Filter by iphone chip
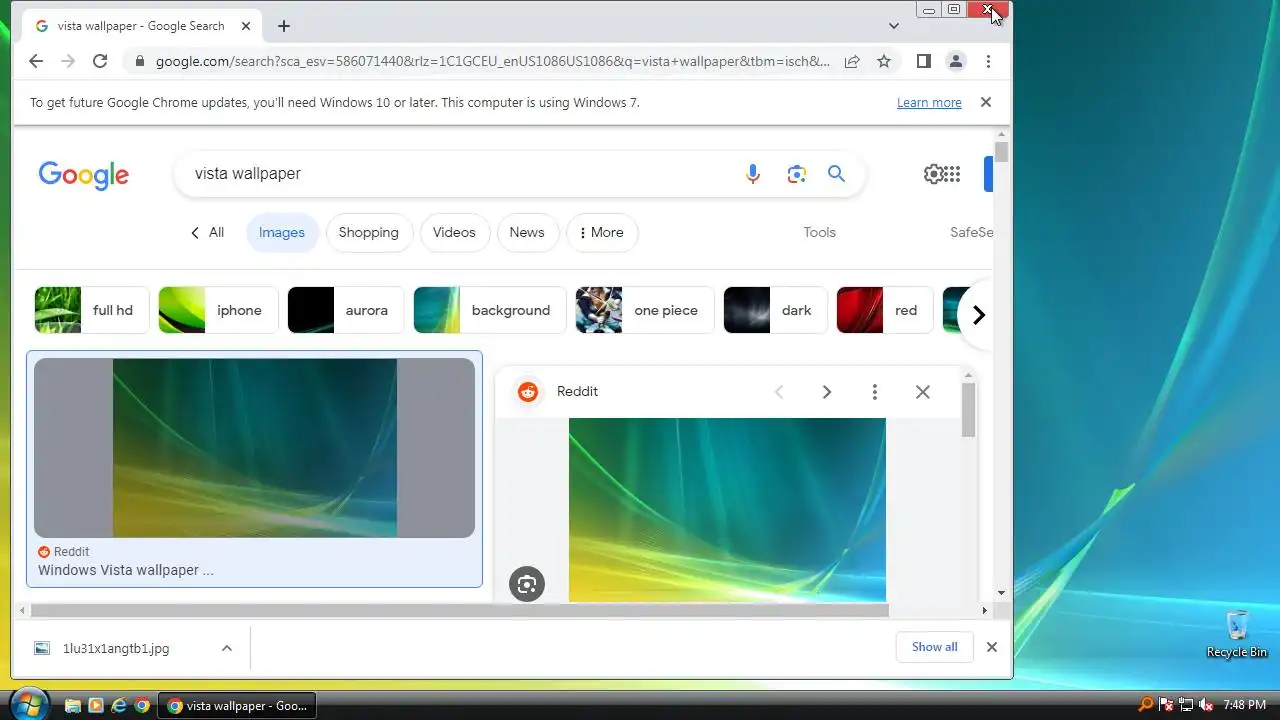Viewport: 1280px width, 720px height. (x=219, y=310)
